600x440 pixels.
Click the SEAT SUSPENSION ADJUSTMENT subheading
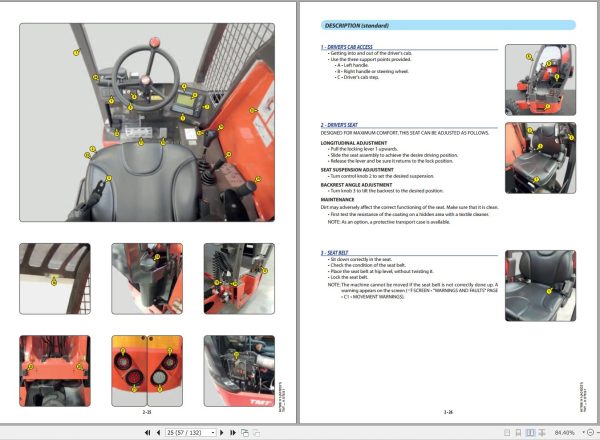[357, 169]
